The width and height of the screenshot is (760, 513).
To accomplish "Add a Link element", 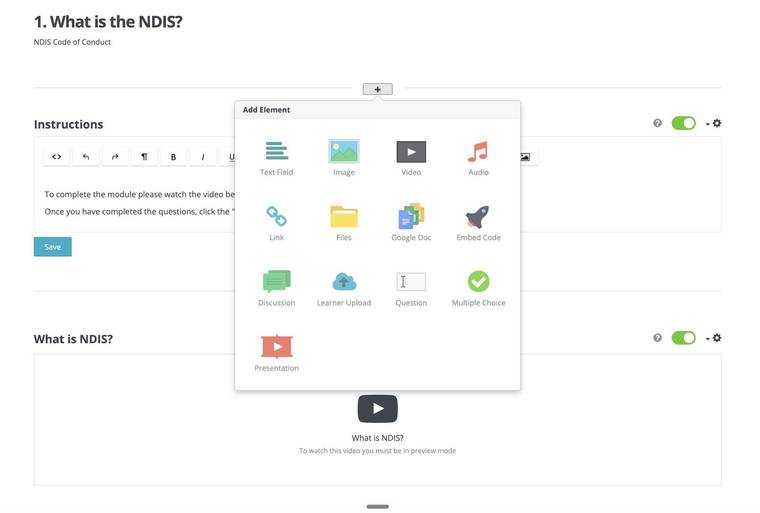I will 276,223.
